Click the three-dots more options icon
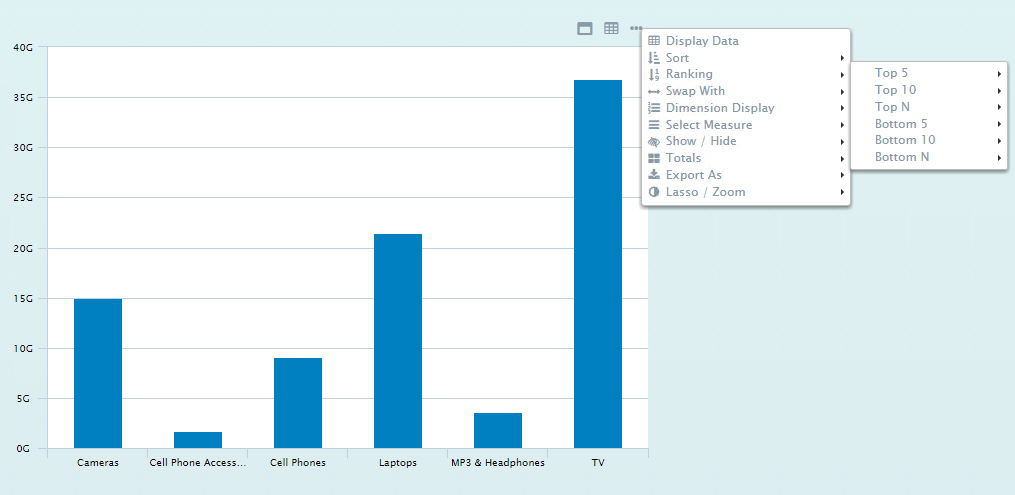This screenshot has width=1015, height=495. click(636, 29)
